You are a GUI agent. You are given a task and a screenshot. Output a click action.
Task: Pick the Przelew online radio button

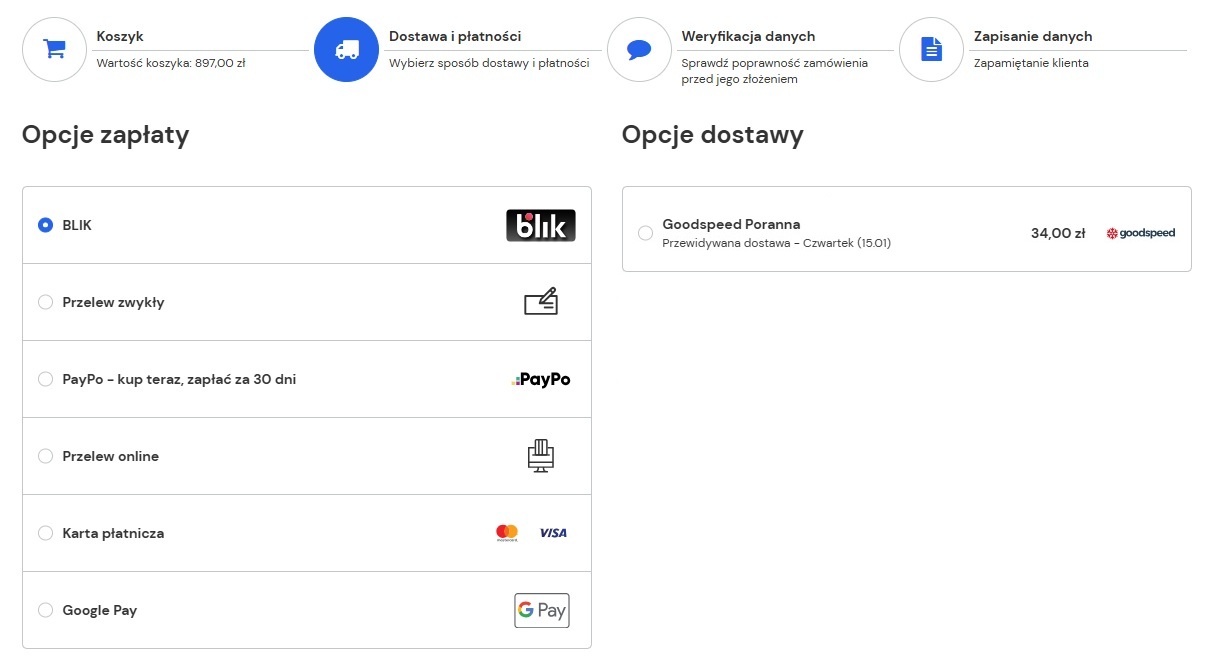click(x=45, y=457)
